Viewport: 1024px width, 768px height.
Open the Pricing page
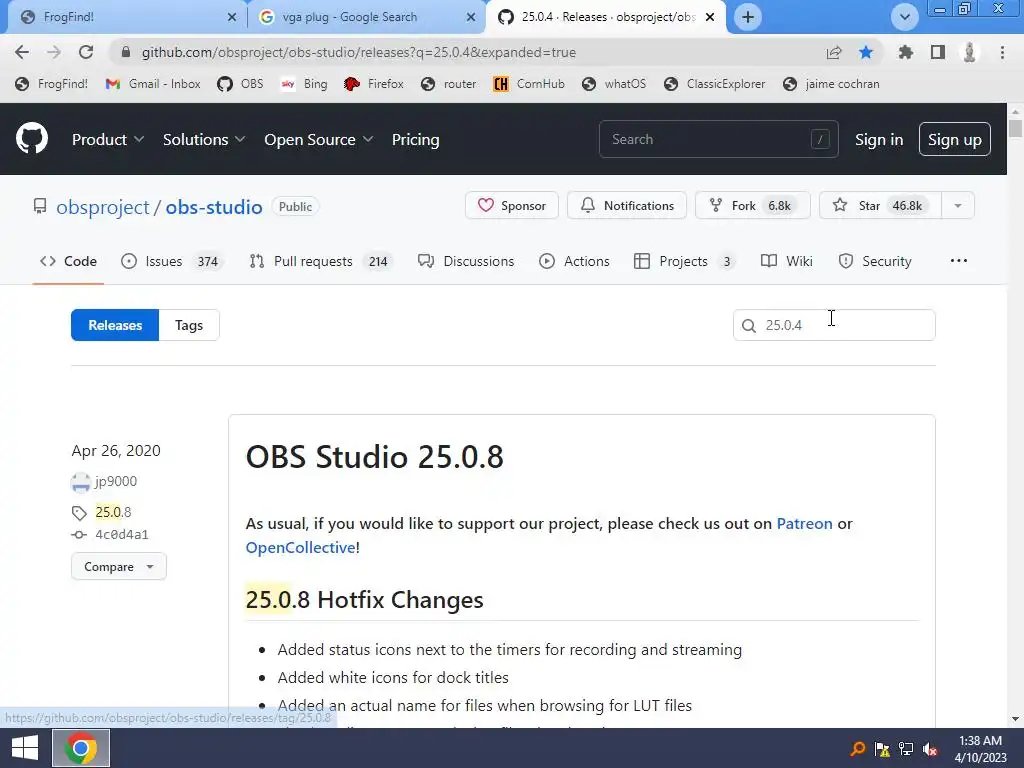click(x=415, y=139)
